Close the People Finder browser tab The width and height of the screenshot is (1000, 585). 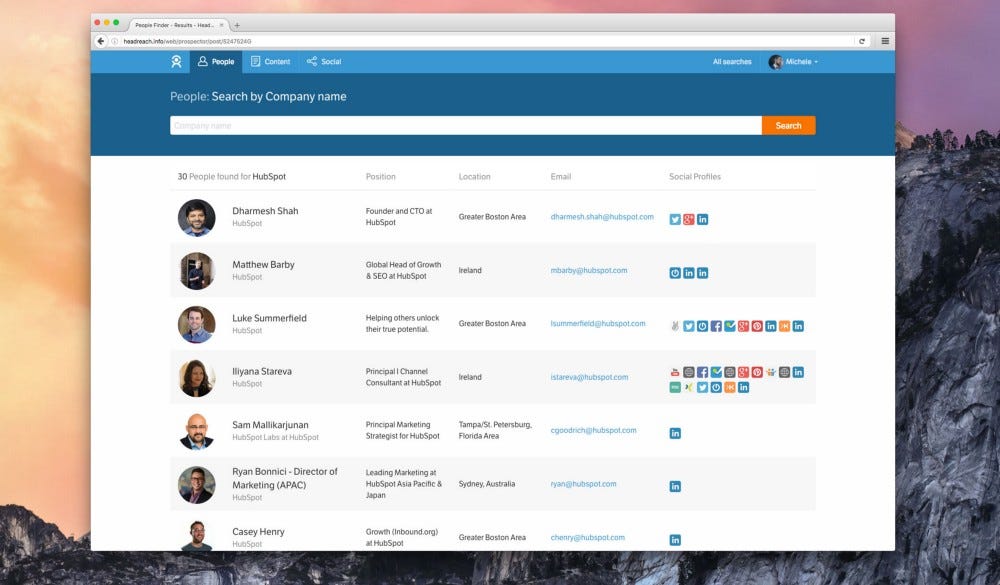tap(221, 25)
